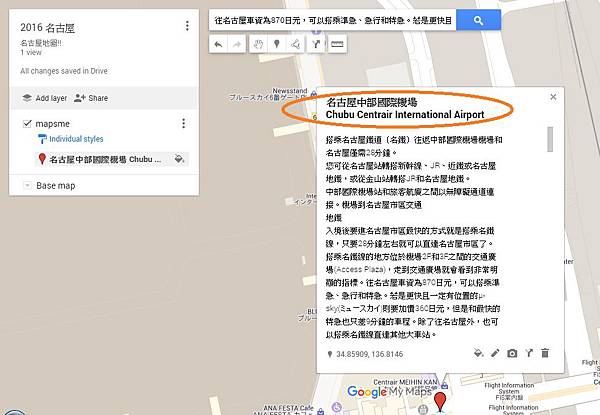Click the blue search button
Viewport: 600px width, 415px height.
(478, 20)
